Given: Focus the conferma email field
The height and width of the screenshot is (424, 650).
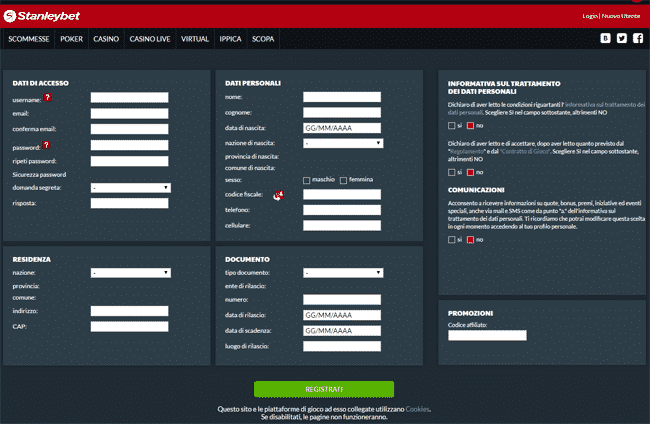Looking at the screenshot, I should click(129, 129).
